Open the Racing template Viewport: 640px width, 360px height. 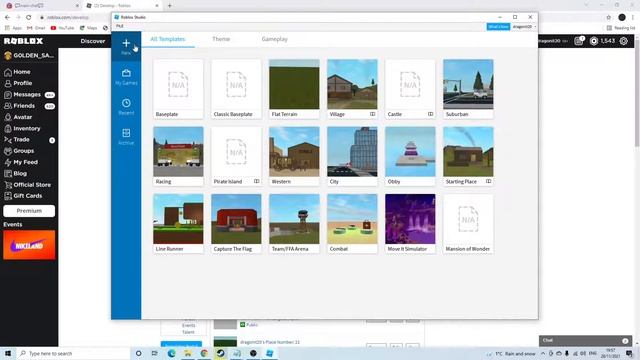[178, 156]
